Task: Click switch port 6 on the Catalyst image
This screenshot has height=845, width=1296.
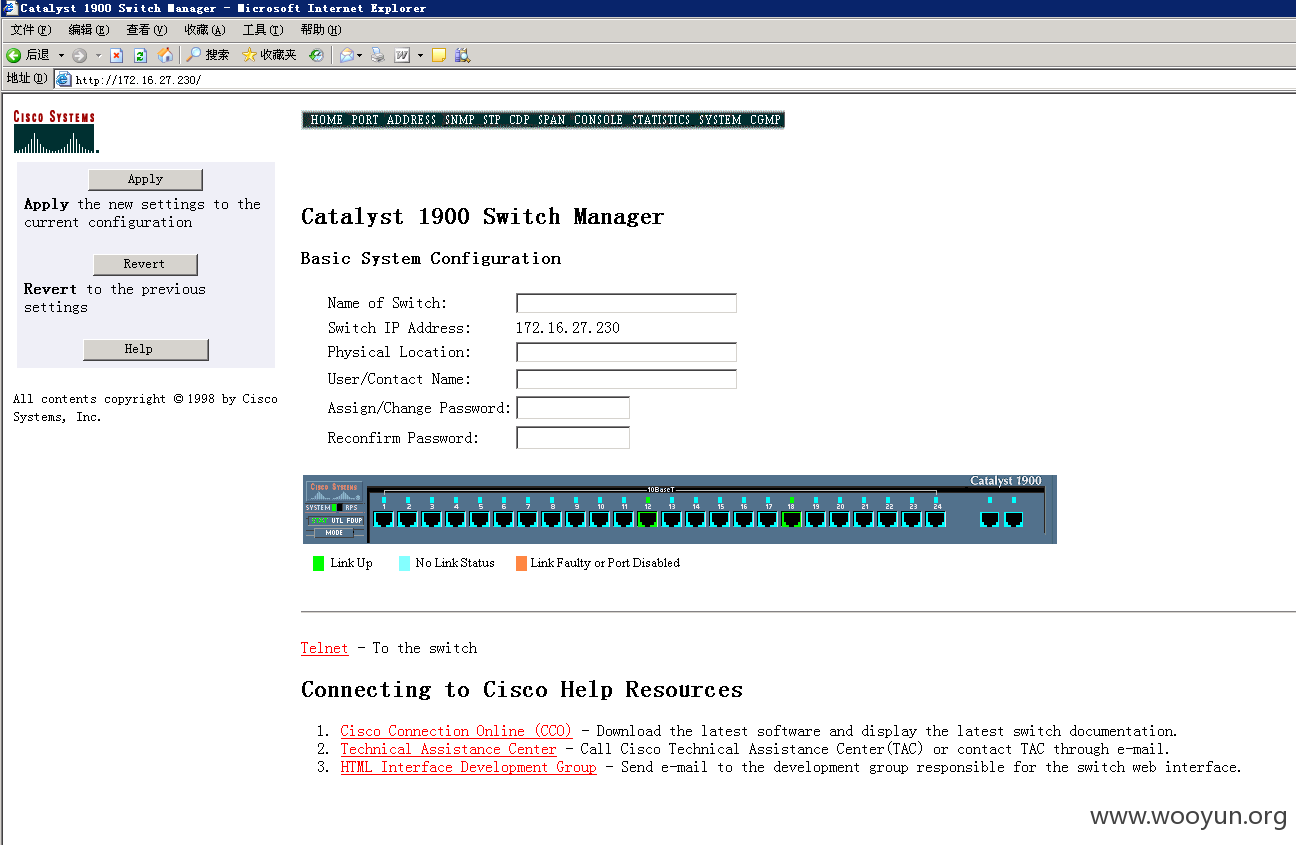Action: tap(504, 519)
